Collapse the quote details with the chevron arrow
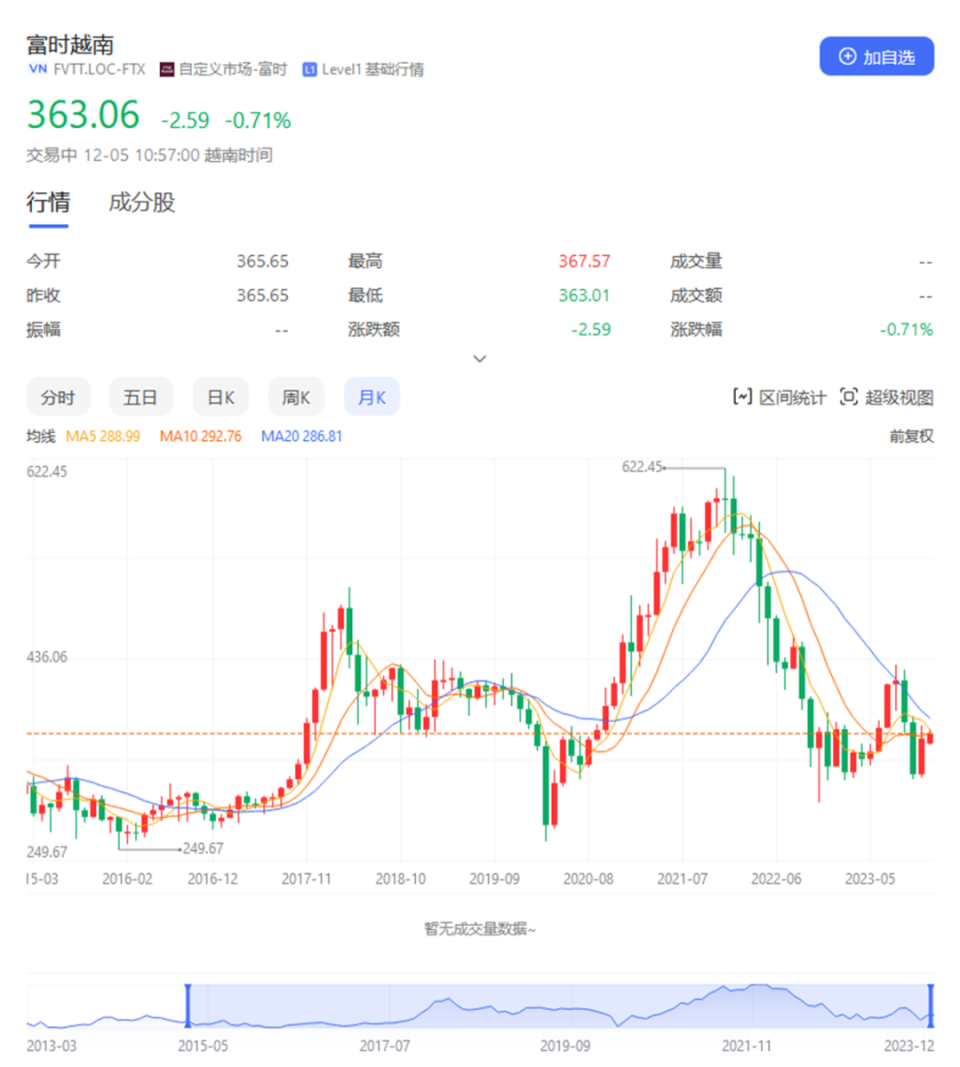Image resolution: width=960 pixels, height=1067 pixels. 479,358
